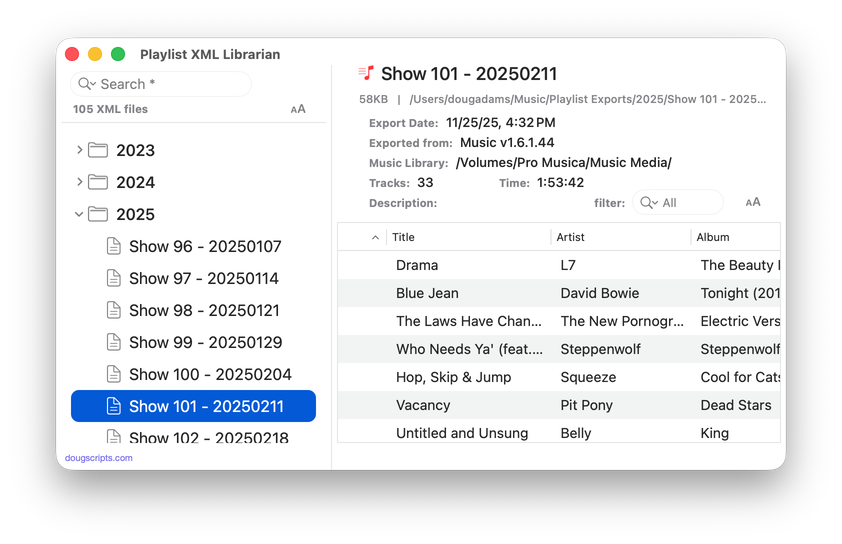Click the 2024 folder icon
This screenshot has height=544, width=842.
tap(98, 182)
